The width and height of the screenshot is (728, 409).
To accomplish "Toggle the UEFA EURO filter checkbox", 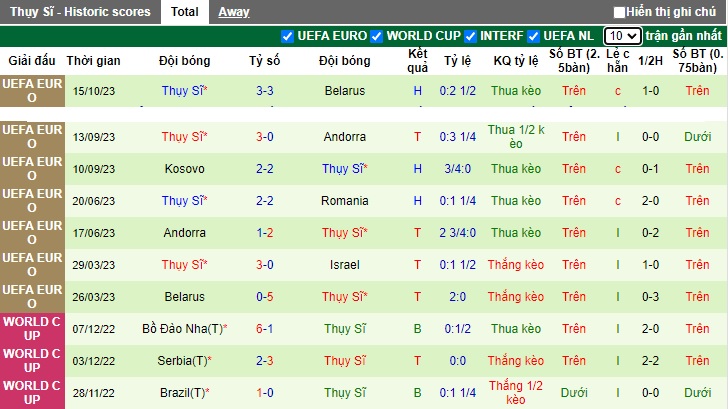I will coord(288,36).
